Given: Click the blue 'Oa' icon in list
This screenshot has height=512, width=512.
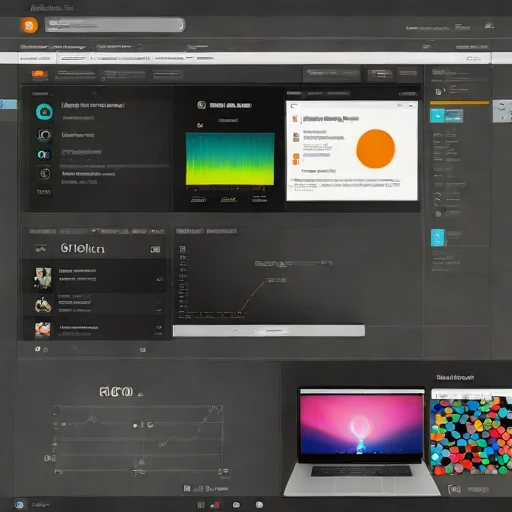Looking at the screenshot, I should pos(44,155).
